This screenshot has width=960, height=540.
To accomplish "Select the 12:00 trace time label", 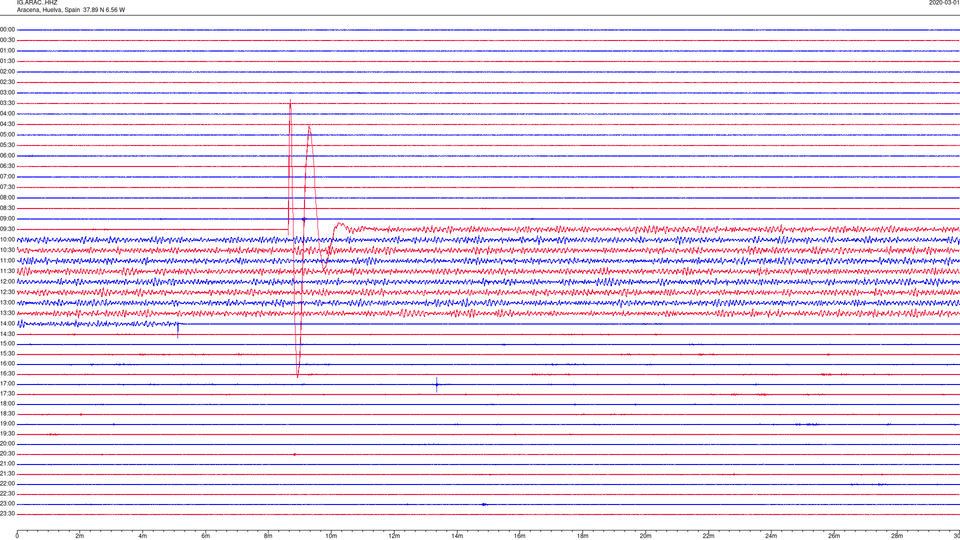I will pyautogui.click(x=7, y=282).
